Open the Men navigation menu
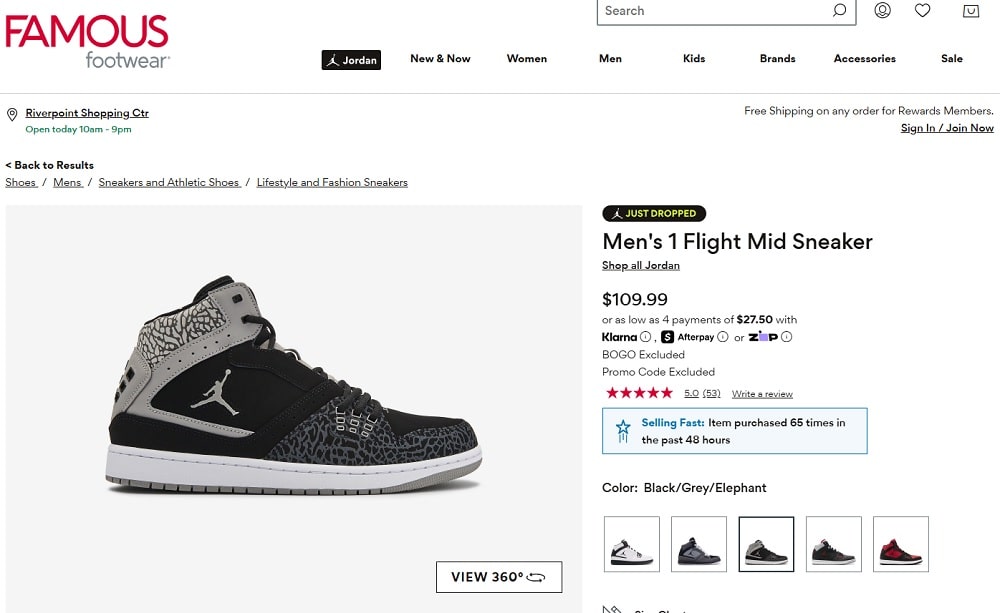 (610, 59)
